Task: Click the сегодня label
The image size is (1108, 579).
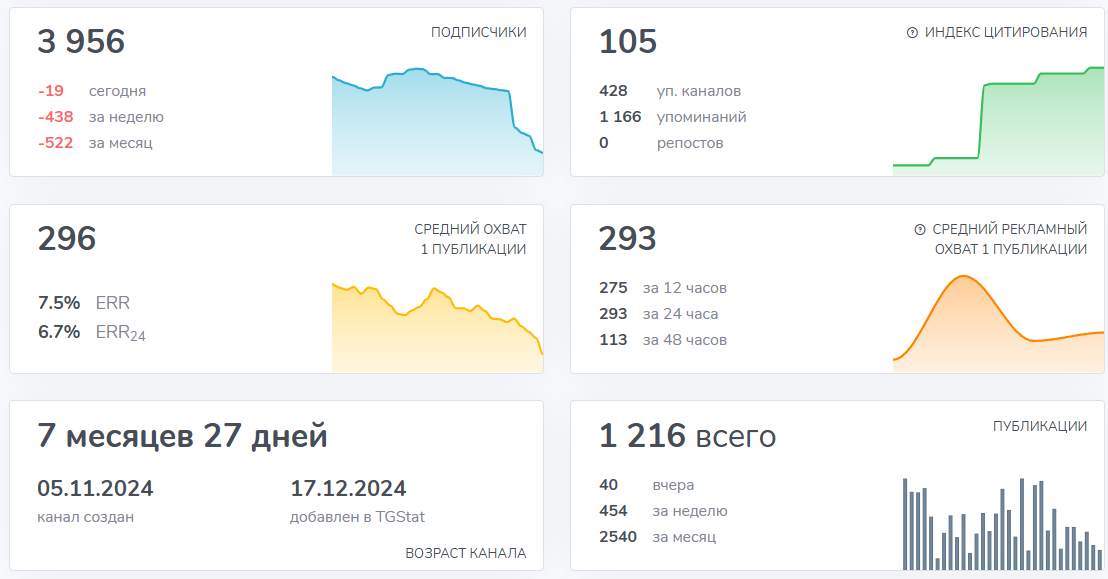Action: click(x=117, y=91)
